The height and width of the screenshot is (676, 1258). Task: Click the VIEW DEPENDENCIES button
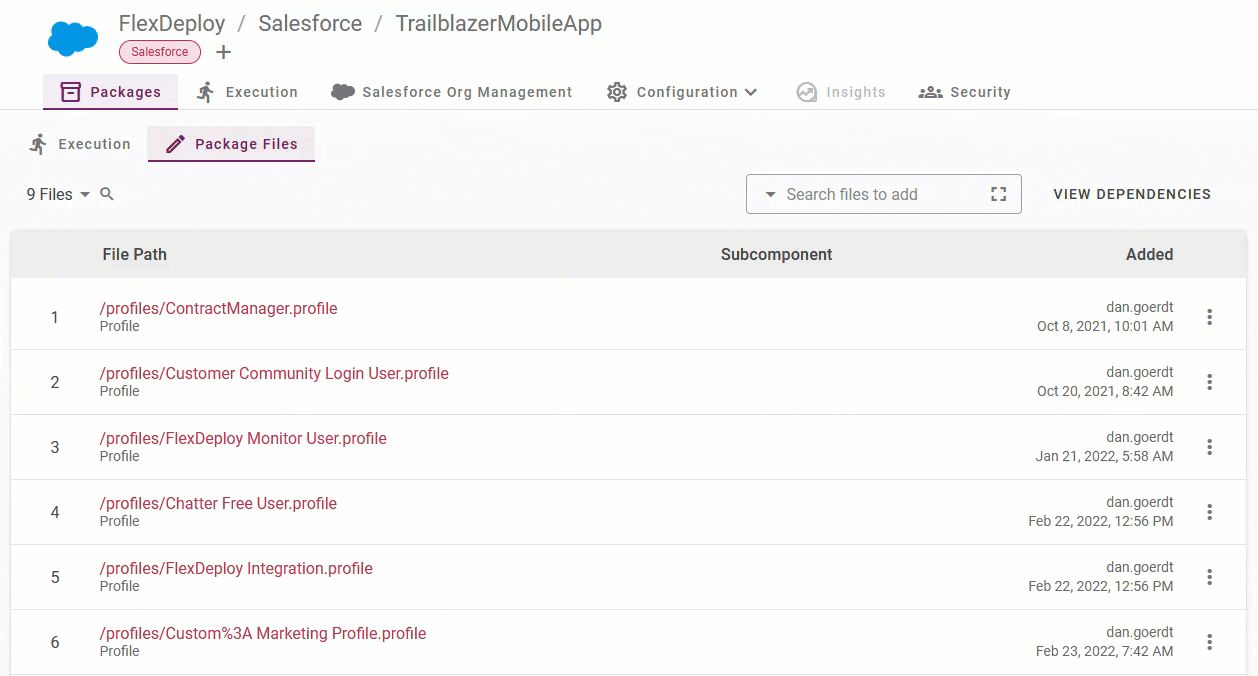[x=1132, y=194]
